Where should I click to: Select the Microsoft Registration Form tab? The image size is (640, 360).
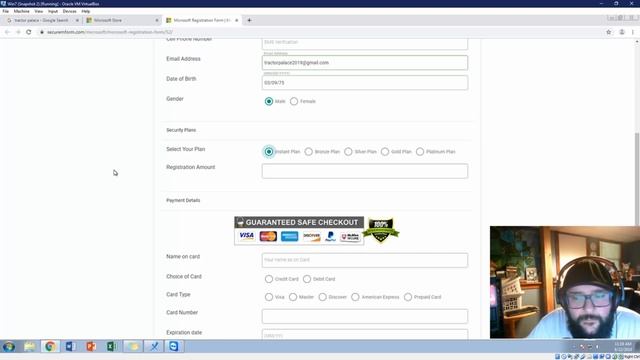click(x=202, y=20)
